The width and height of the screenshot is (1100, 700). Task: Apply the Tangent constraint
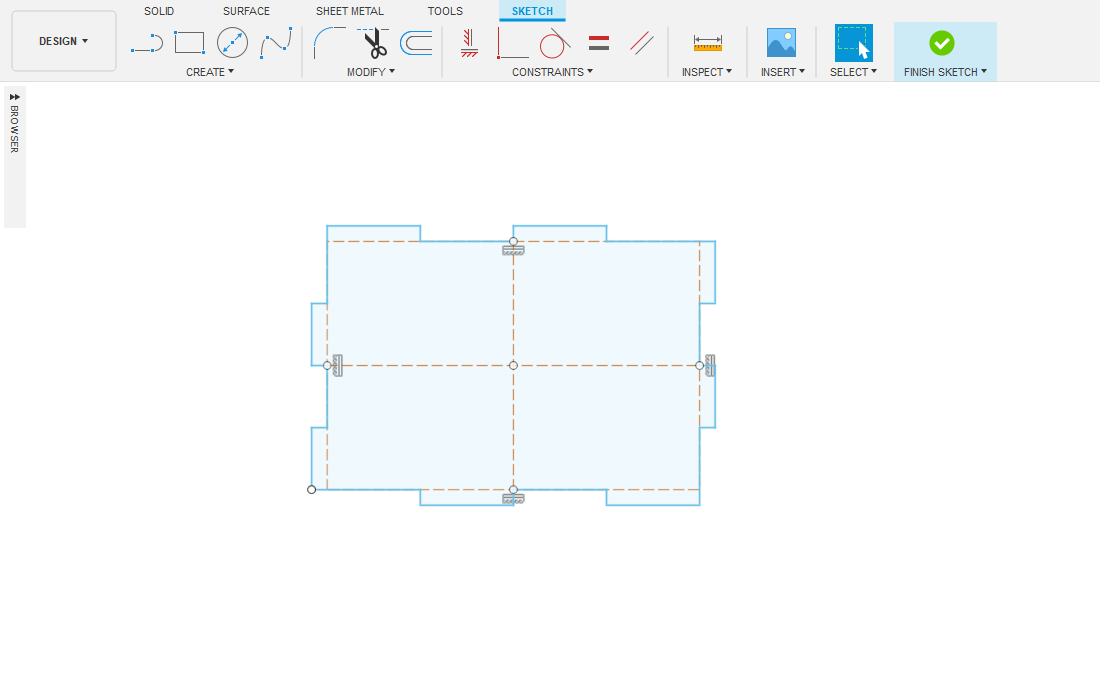pyautogui.click(x=555, y=43)
